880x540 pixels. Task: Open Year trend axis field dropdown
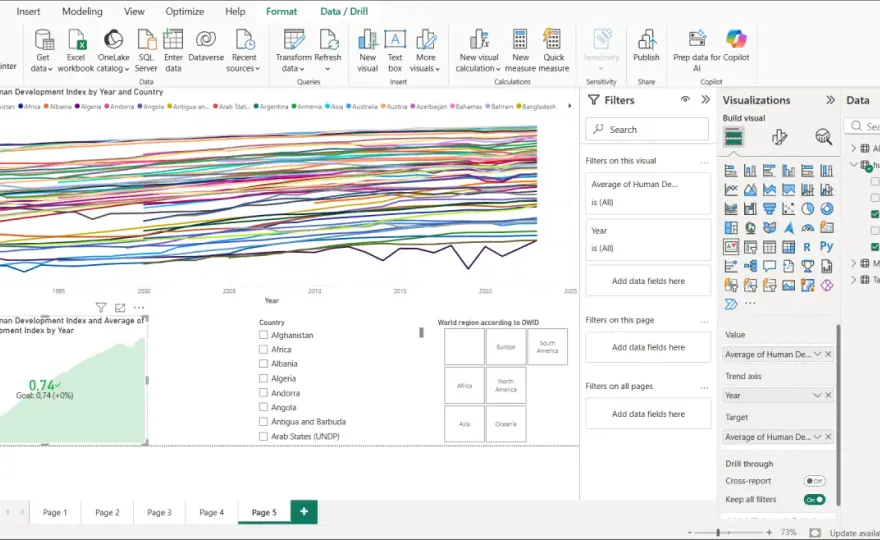(817, 395)
